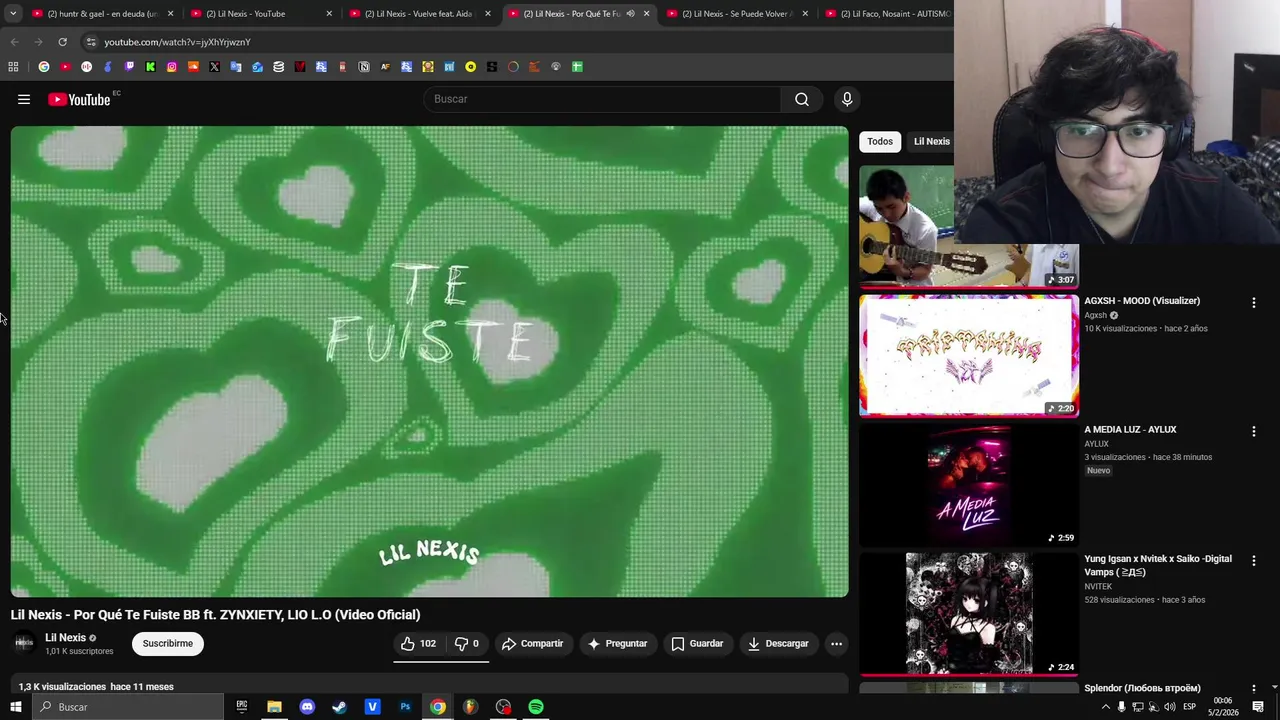Open the Windows Start menu
Image resolution: width=1280 pixels, height=720 pixels.
(x=15, y=707)
